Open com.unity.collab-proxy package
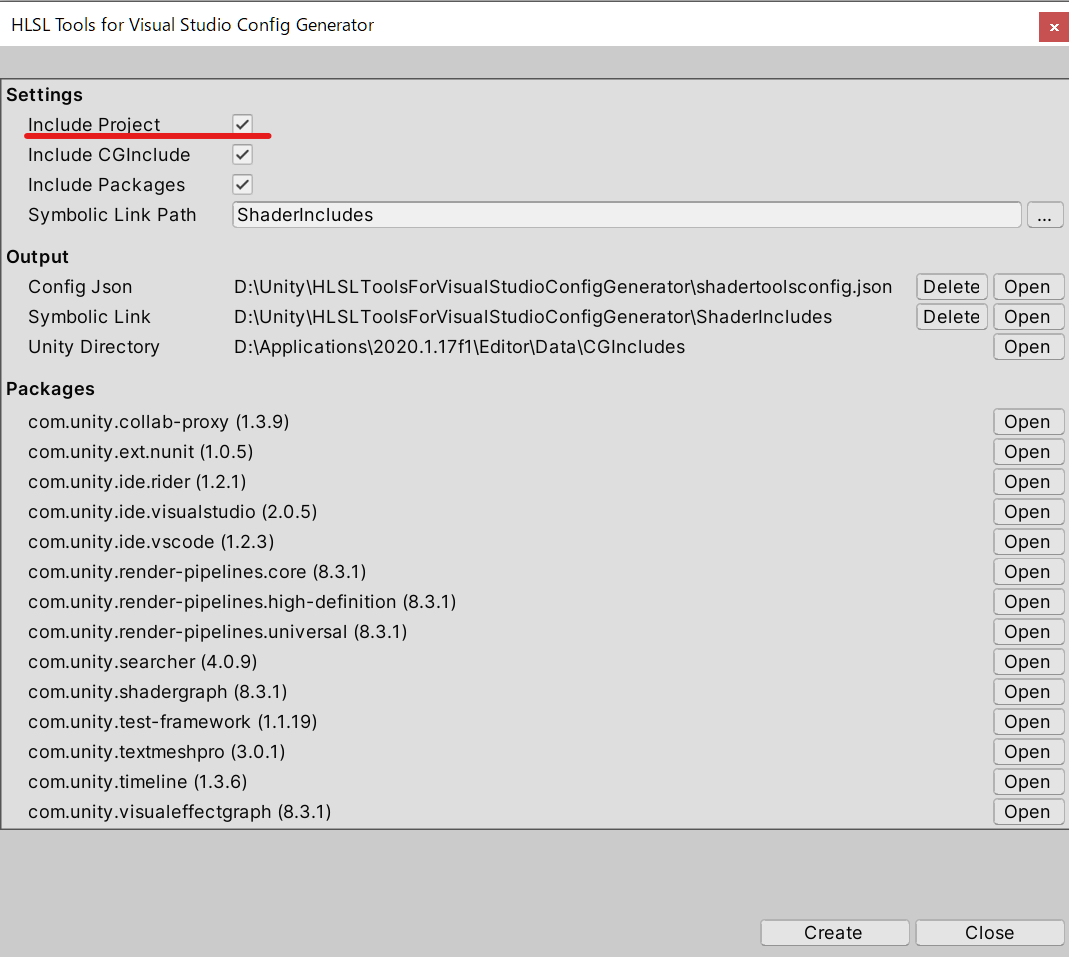 click(1027, 422)
